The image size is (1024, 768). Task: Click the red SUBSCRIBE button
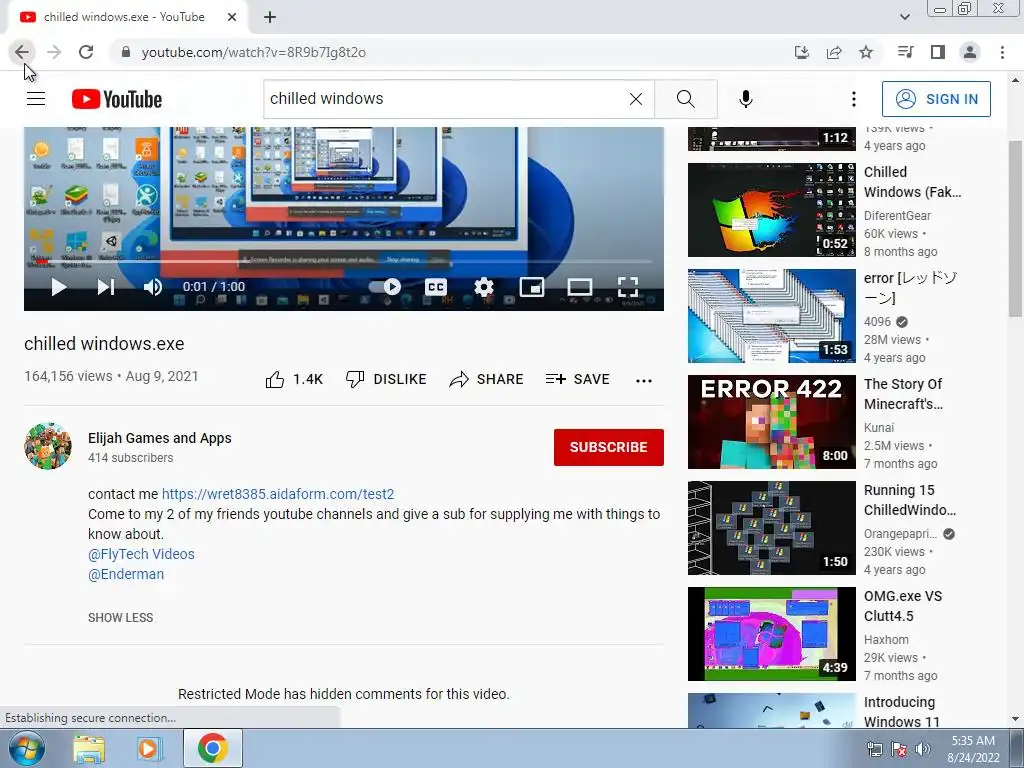(609, 447)
